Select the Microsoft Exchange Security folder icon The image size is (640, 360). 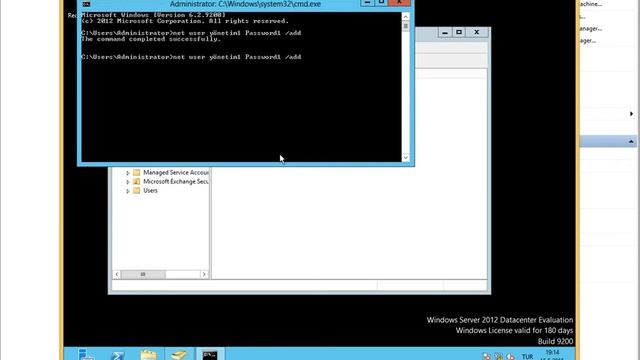137,182
